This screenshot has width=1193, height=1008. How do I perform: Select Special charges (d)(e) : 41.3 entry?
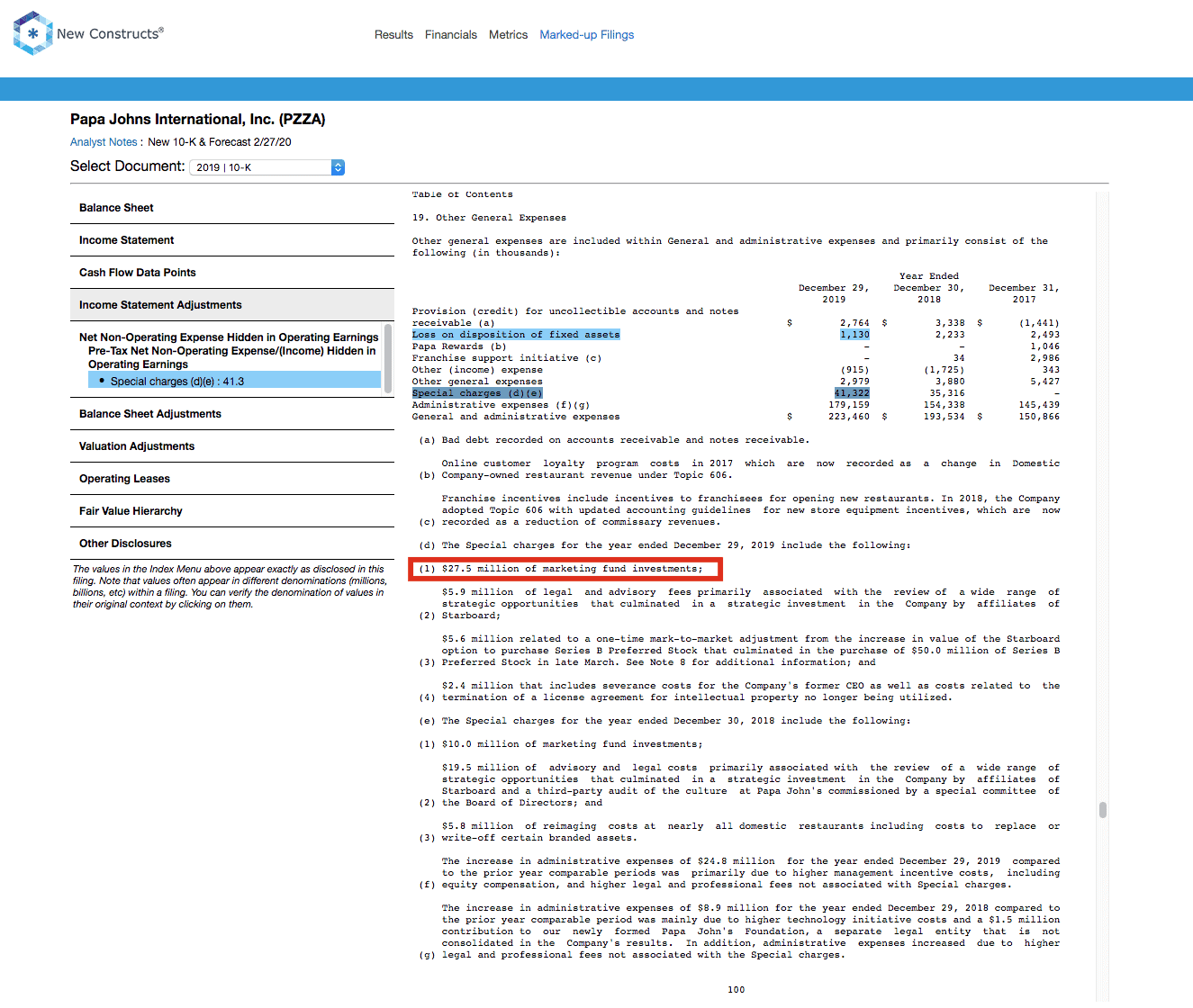(234, 381)
